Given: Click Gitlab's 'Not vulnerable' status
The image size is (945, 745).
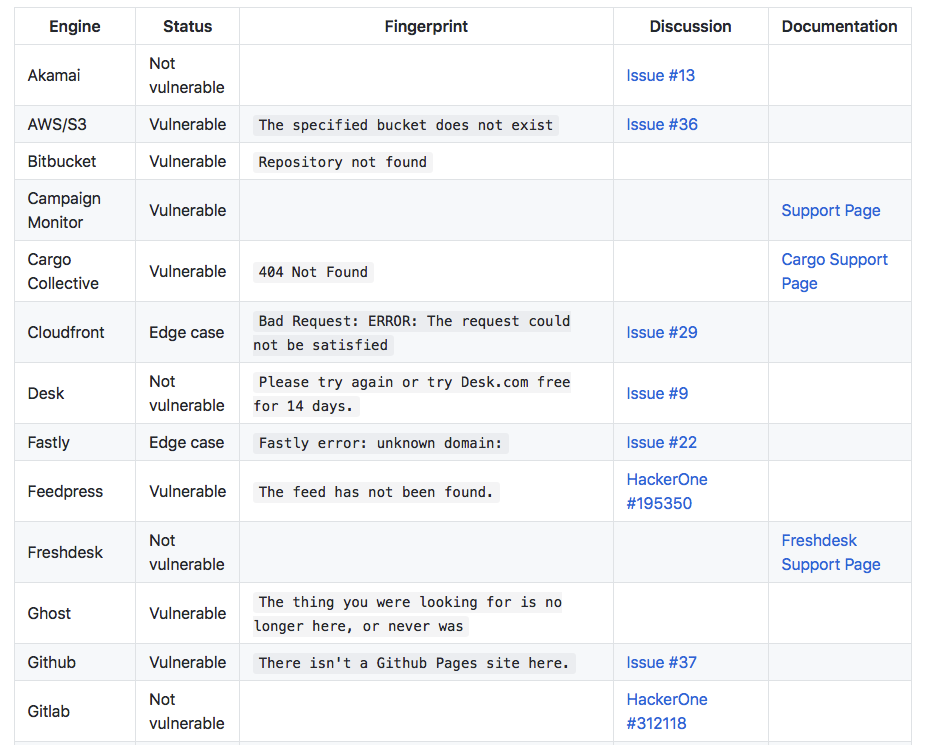Looking at the screenshot, I should 186,711.
